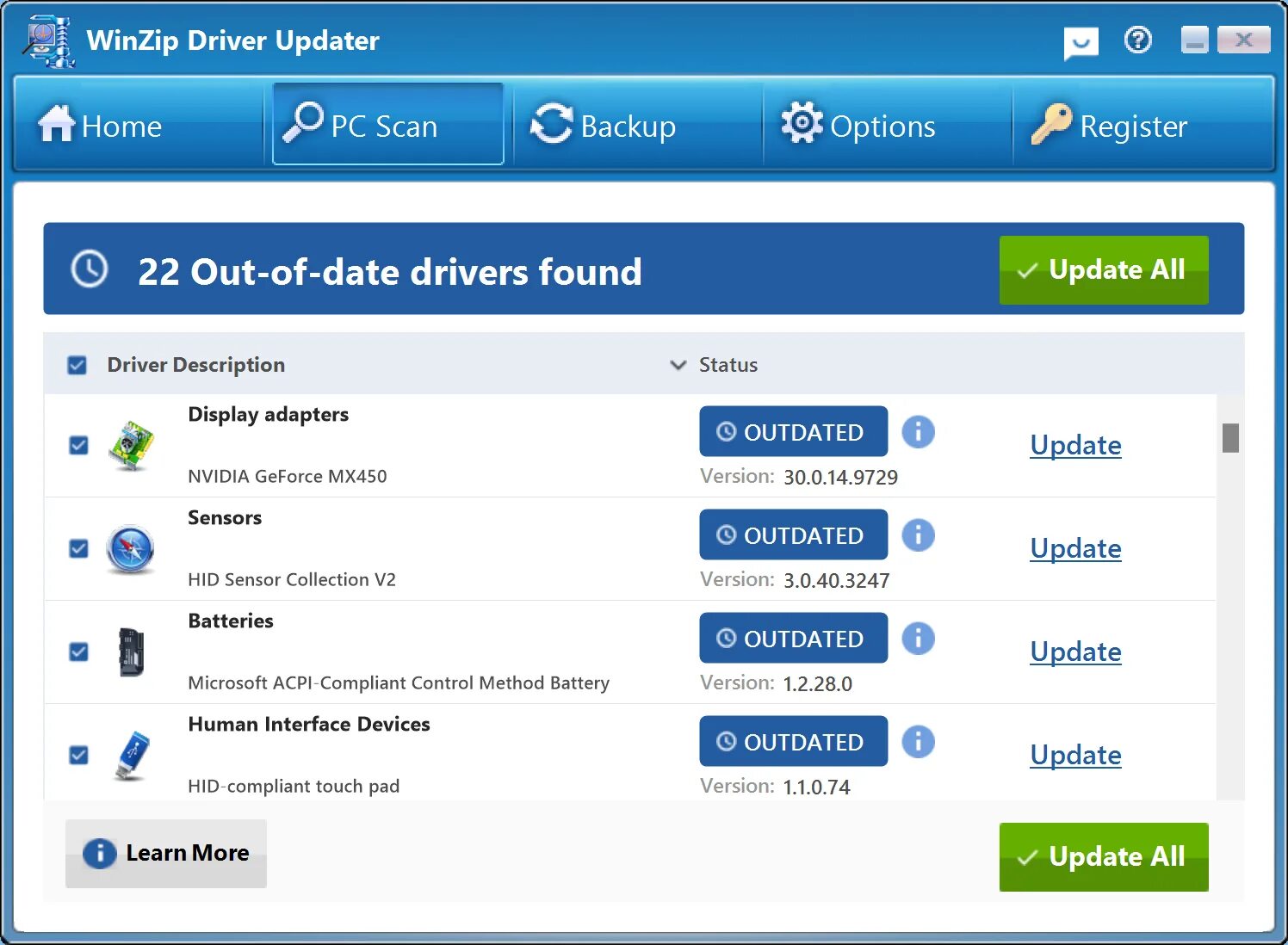
Task: Click the 22 Out-of-date drivers found heading
Action: pyautogui.click(x=390, y=272)
